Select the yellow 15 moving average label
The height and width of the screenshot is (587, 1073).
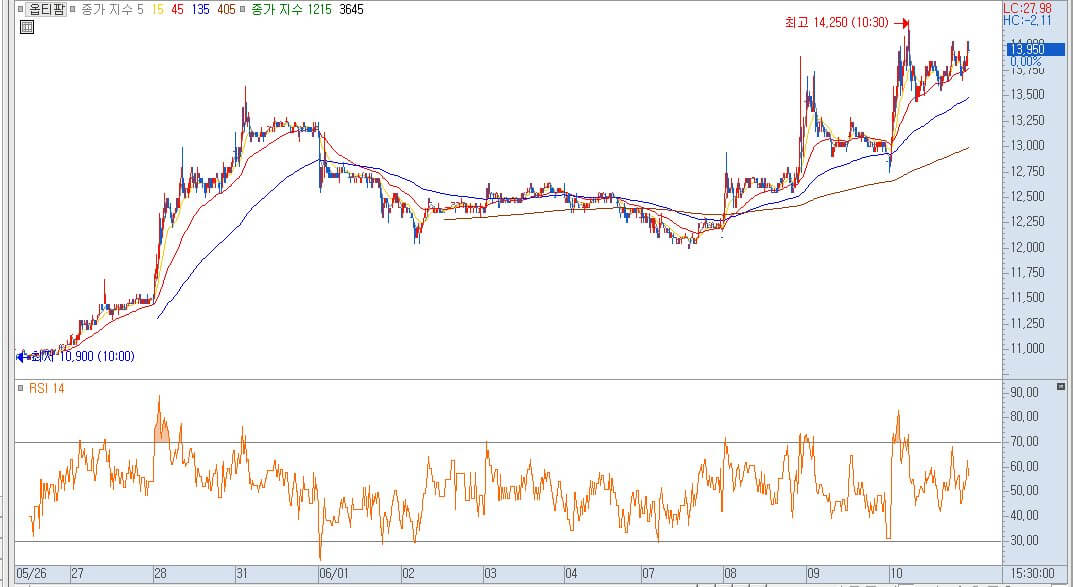pyautogui.click(x=158, y=10)
